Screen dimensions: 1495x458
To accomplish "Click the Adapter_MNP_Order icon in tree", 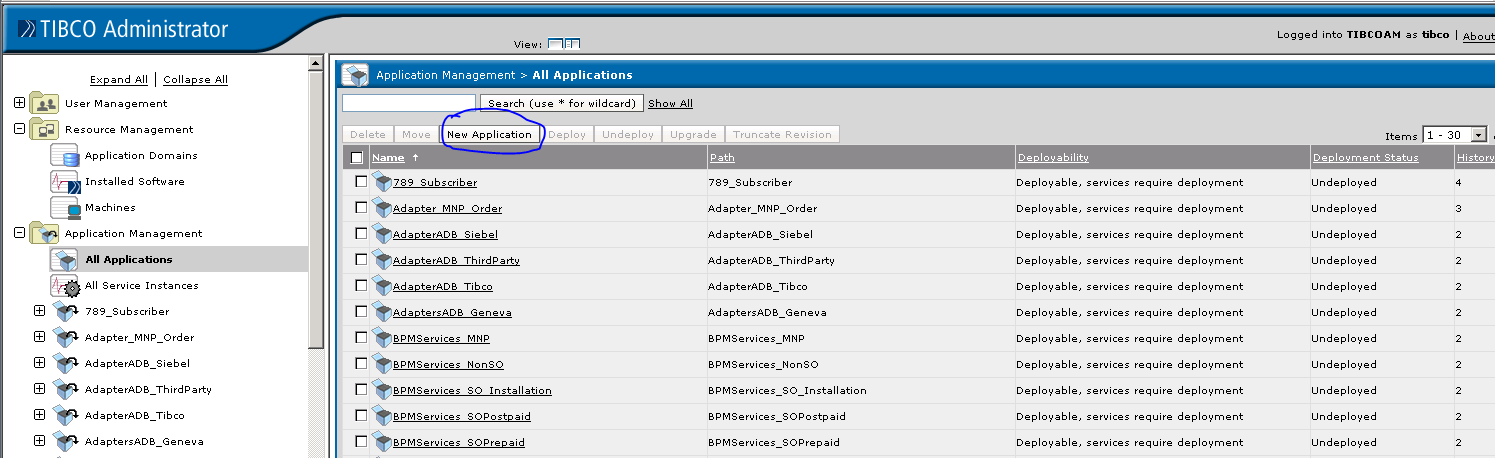I will [64, 338].
